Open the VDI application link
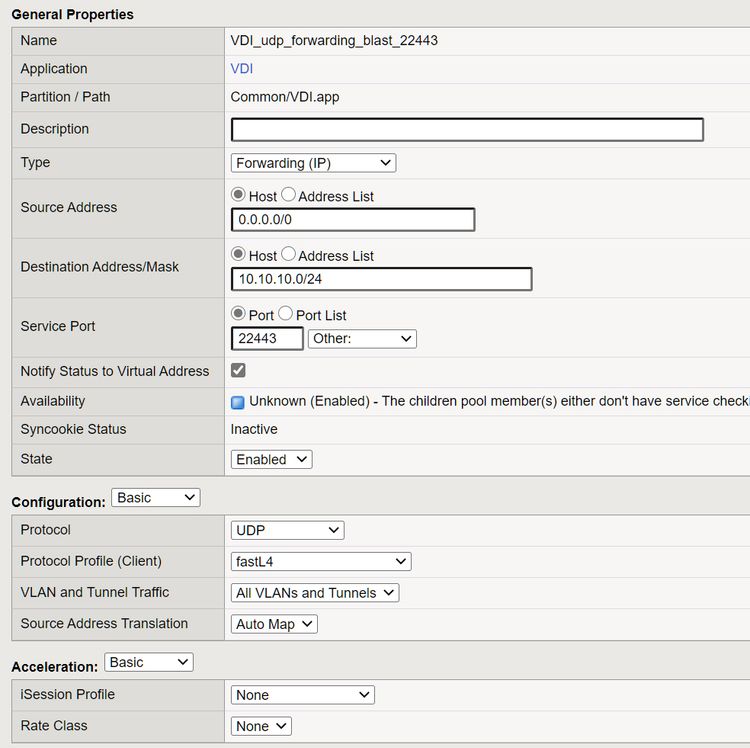The height and width of the screenshot is (748, 750). tap(241, 69)
